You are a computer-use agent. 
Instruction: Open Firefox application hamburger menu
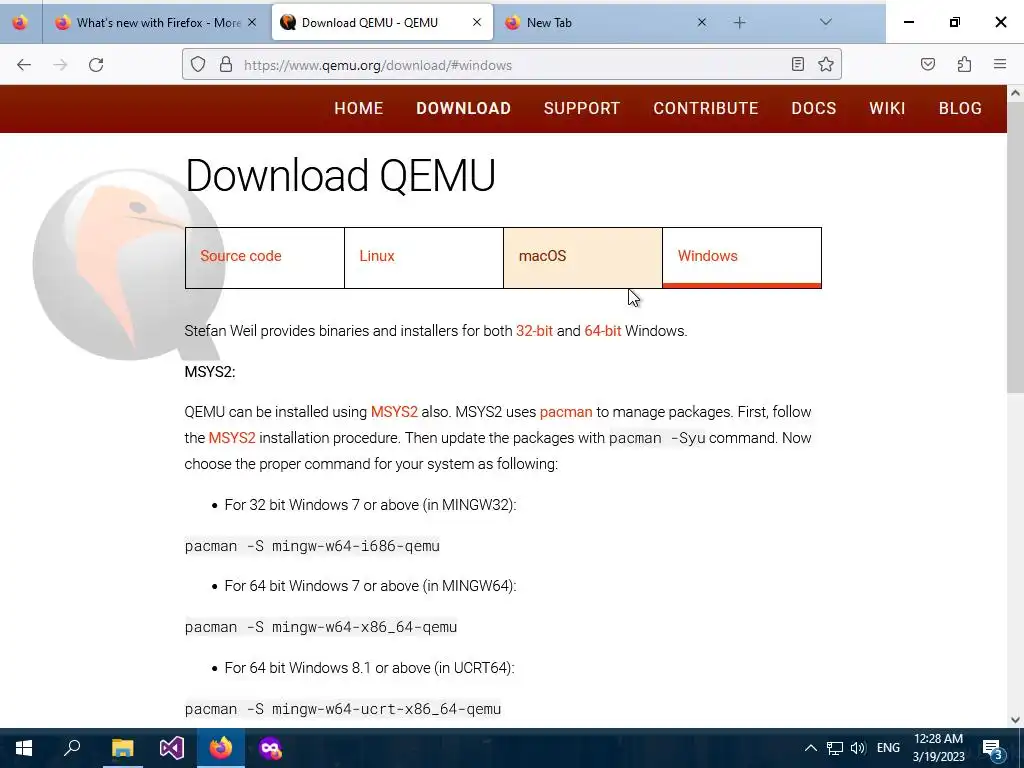1000,64
